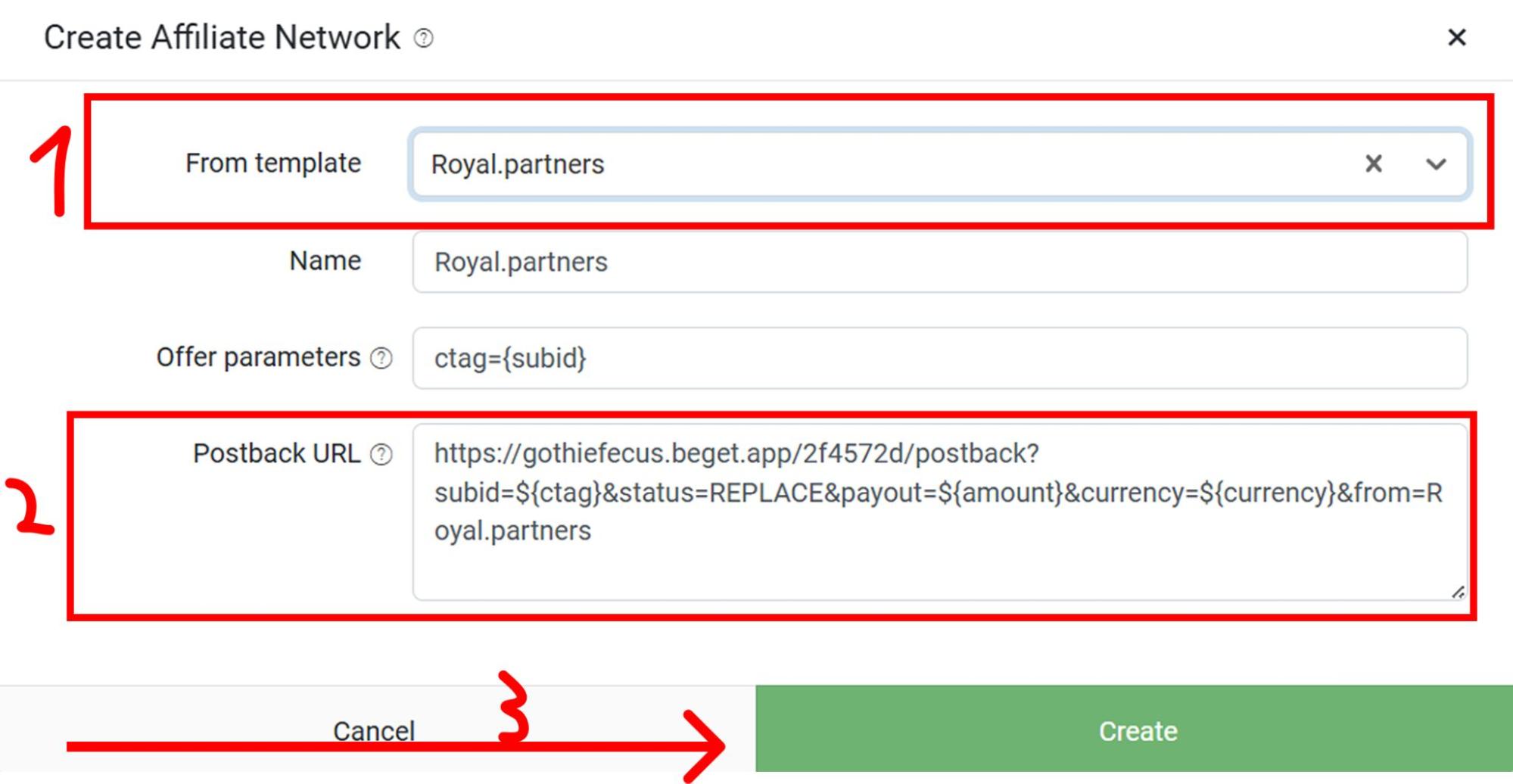The height and width of the screenshot is (784, 1513).
Task: Expand the From template chevron arrow
Action: pos(1436,164)
